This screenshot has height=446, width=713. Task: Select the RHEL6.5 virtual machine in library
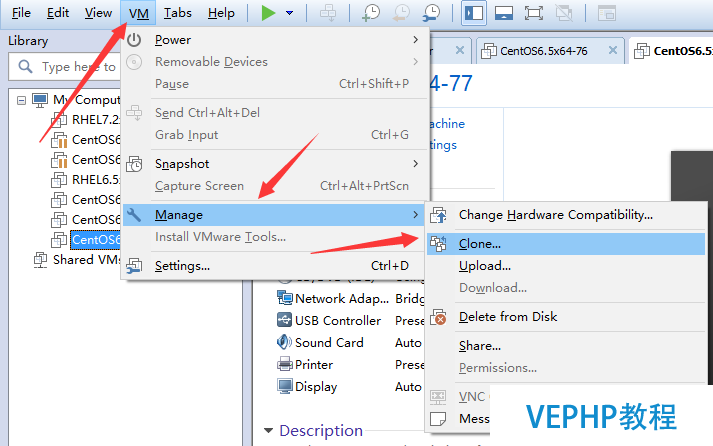85,180
